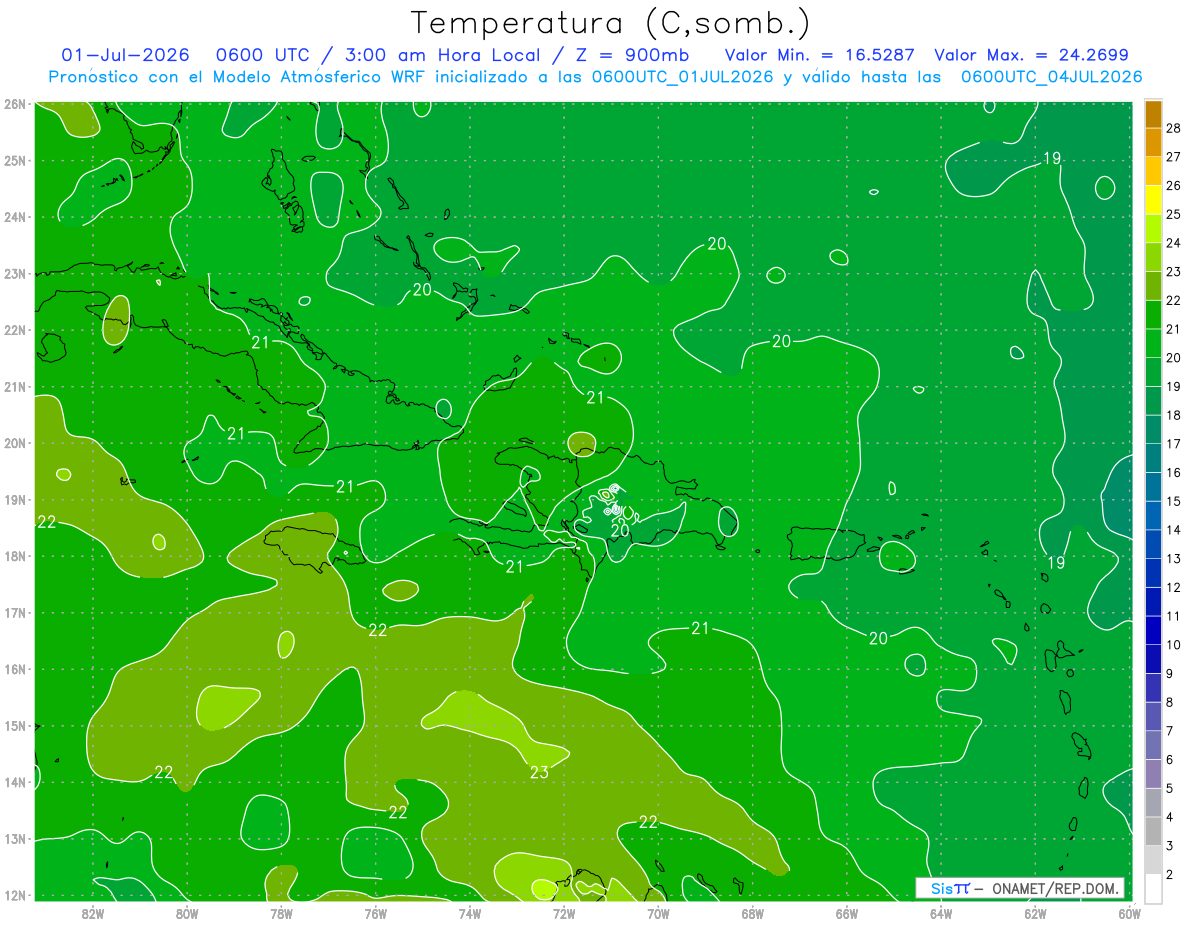Screen dimensions: 1200x927
Task: Click the "25N" latitude axis label
Action: point(15,160)
